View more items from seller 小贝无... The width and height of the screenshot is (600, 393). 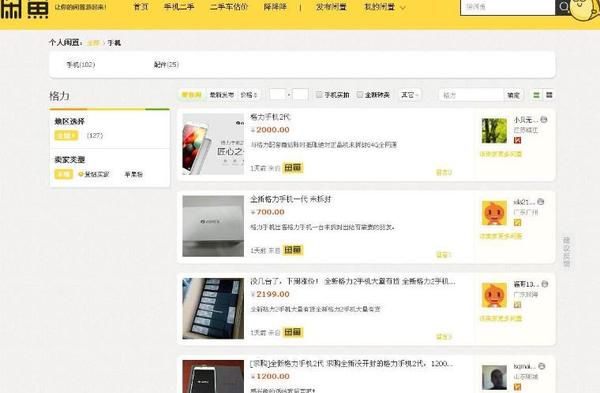point(501,154)
